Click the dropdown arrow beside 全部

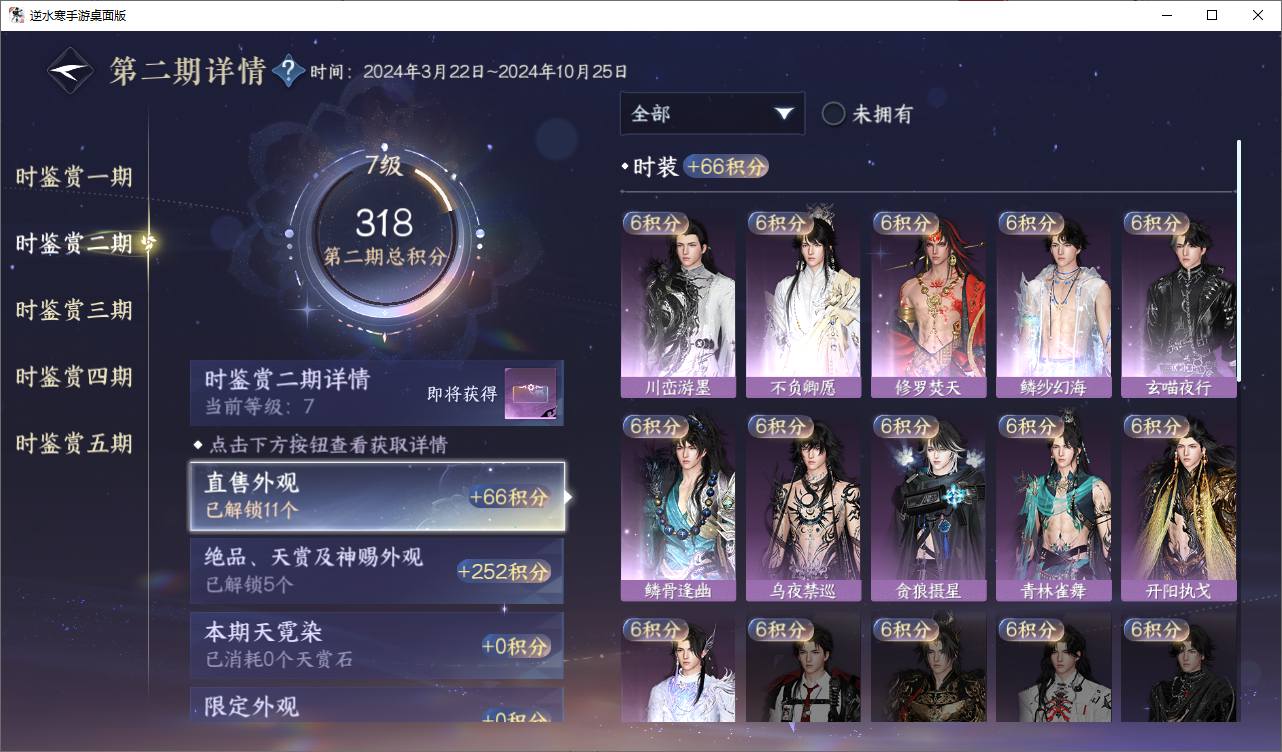pos(783,114)
